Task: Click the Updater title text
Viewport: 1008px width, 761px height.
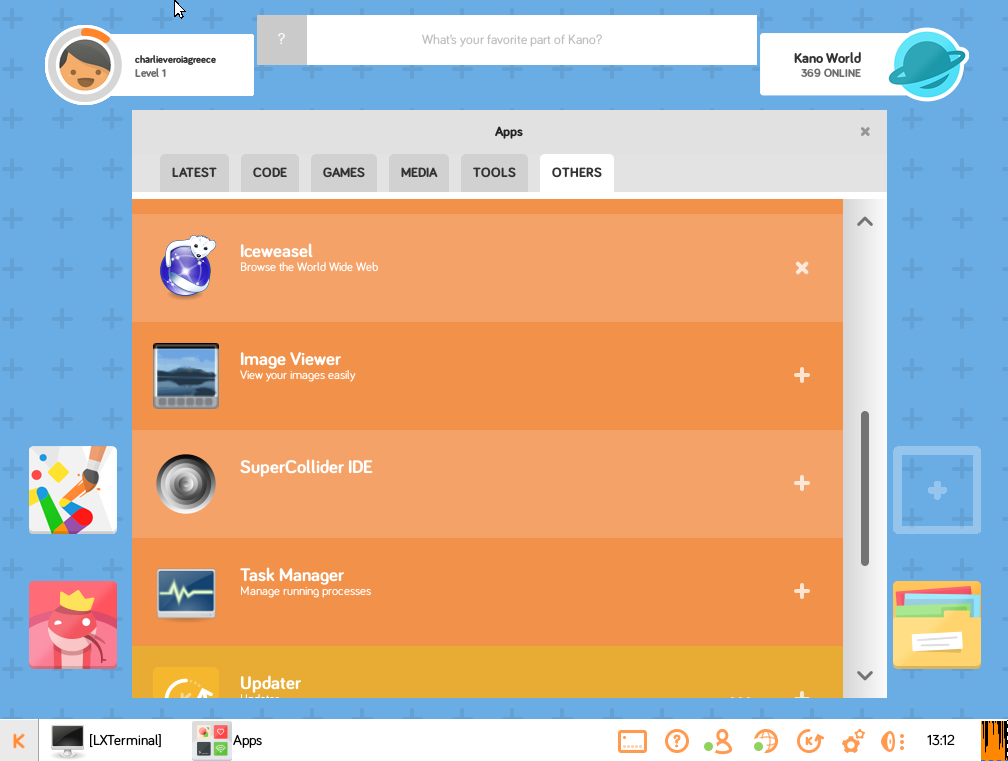Action: coord(270,683)
